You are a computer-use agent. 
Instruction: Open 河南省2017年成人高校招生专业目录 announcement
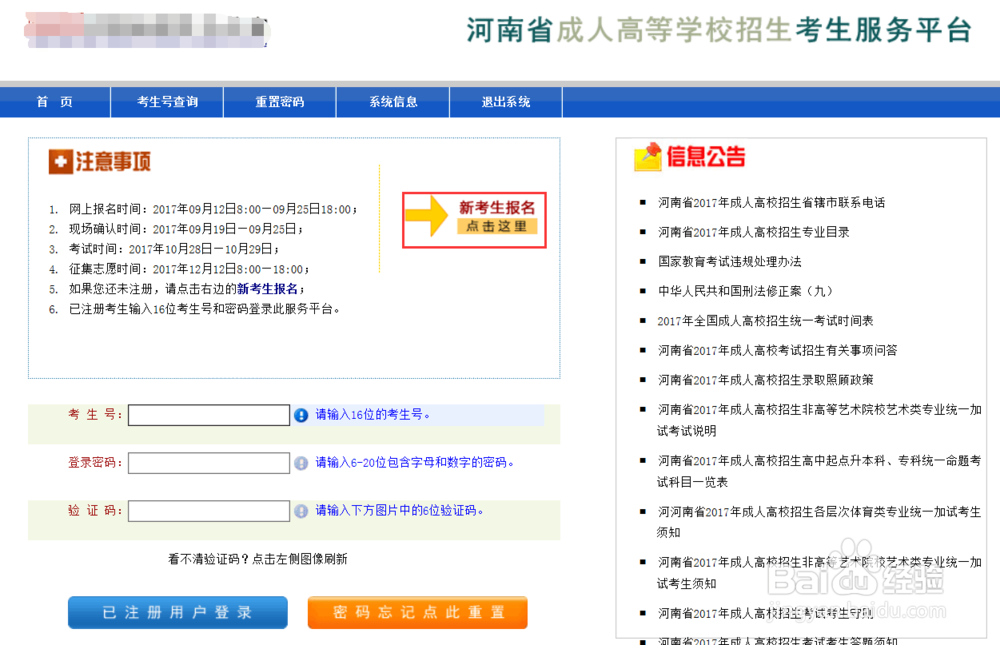coord(753,232)
